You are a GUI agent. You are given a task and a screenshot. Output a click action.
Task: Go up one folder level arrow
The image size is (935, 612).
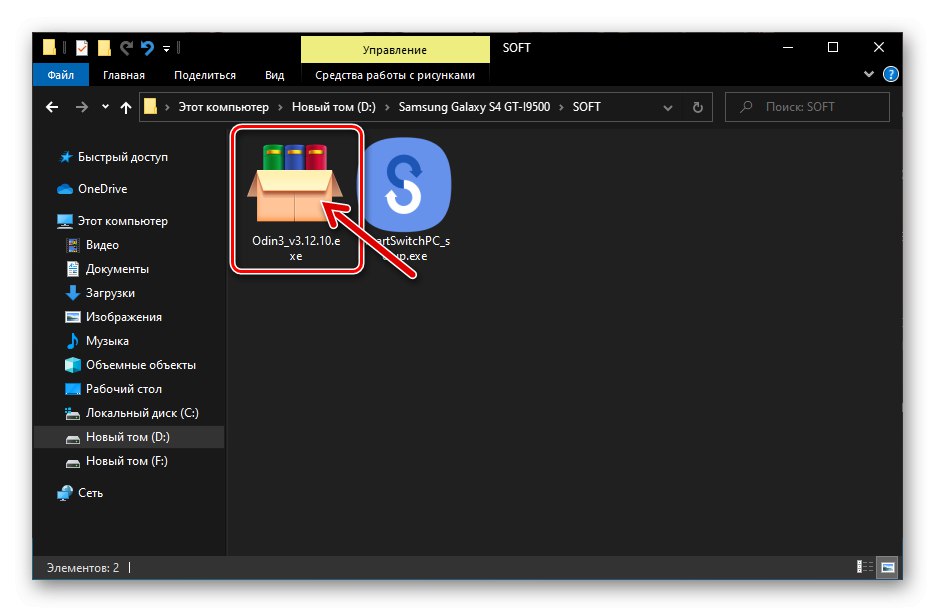click(x=126, y=107)
